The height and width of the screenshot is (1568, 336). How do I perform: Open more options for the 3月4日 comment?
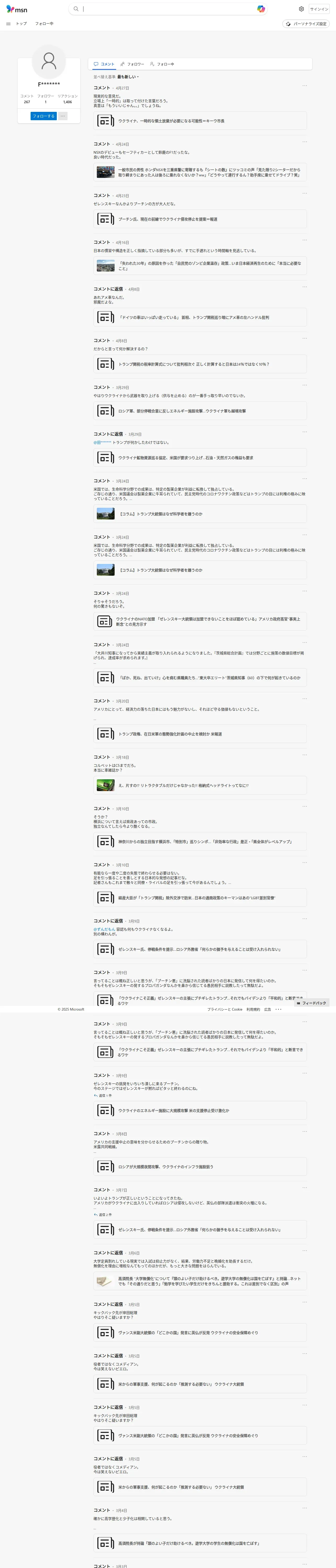pos(304,1508)
